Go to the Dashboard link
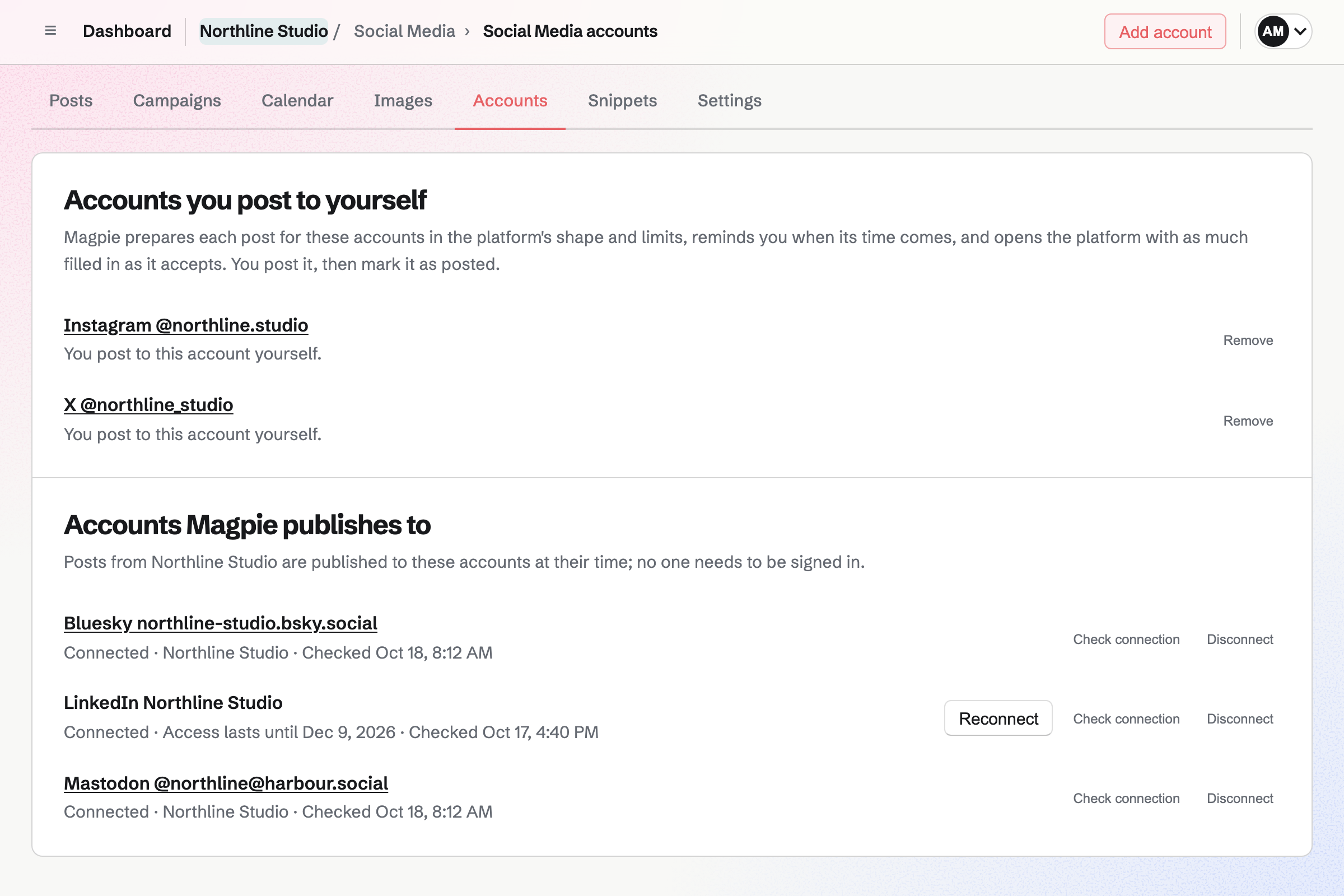 click(x=127, y=31)
